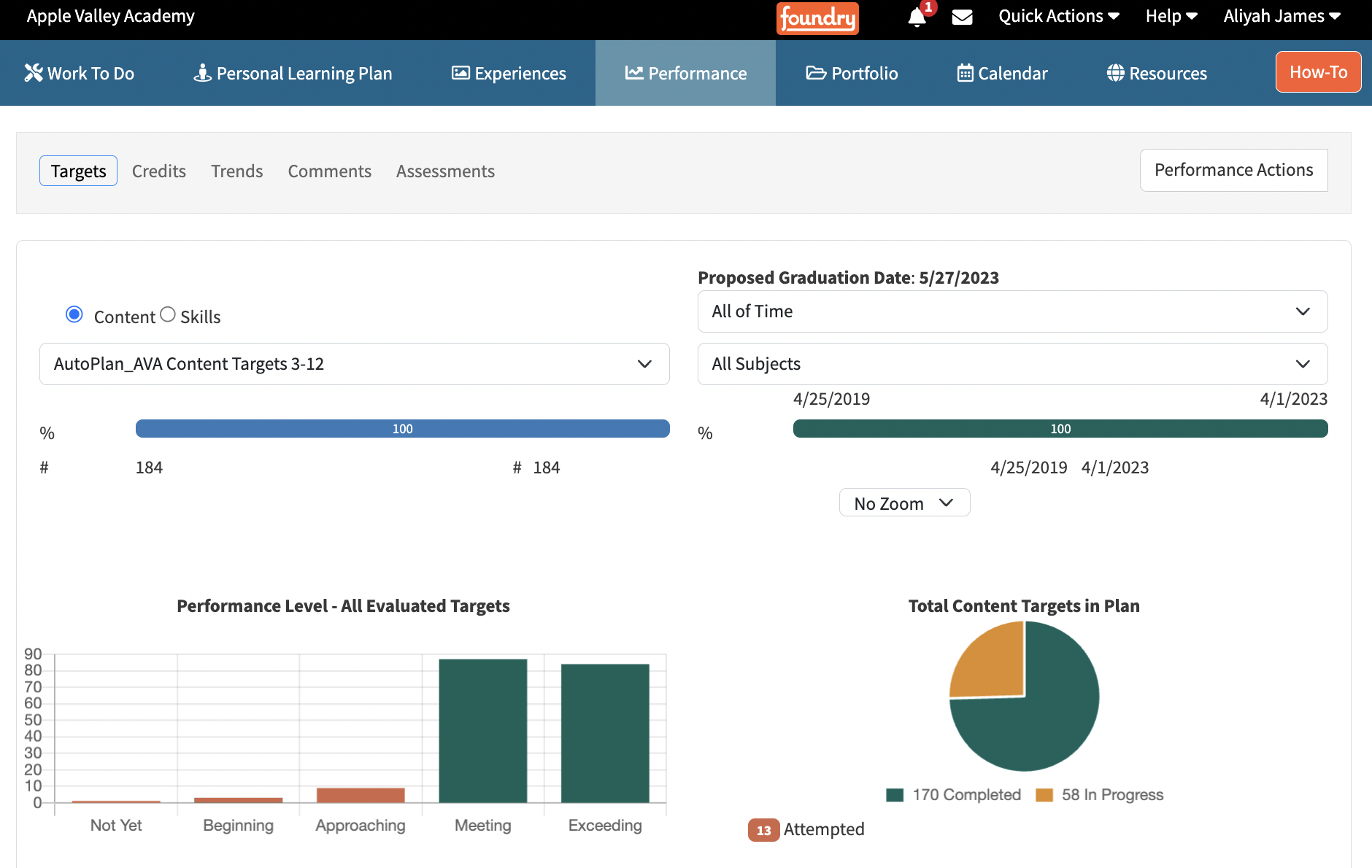Click the Portfolio folder icon

coord(816,73)
